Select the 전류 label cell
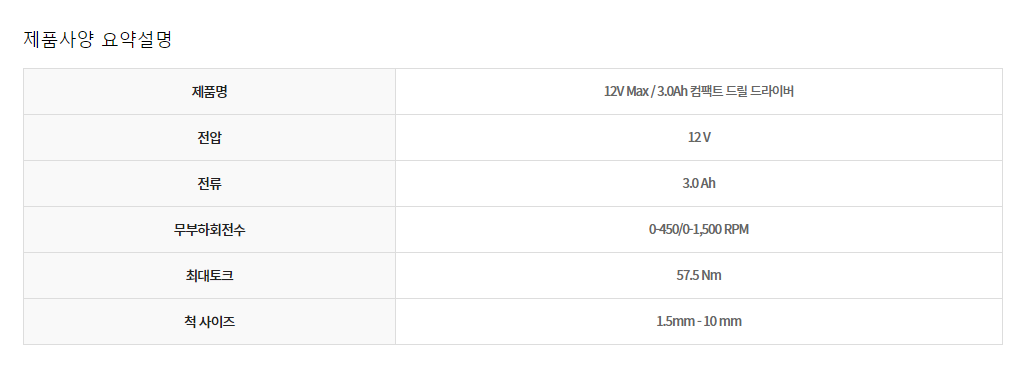Screen dimensions: 1018x373 [209, 184]
